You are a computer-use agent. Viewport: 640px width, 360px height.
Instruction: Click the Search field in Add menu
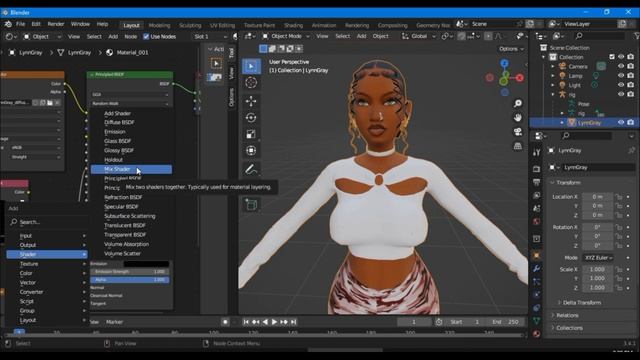[x=47, y=222]
